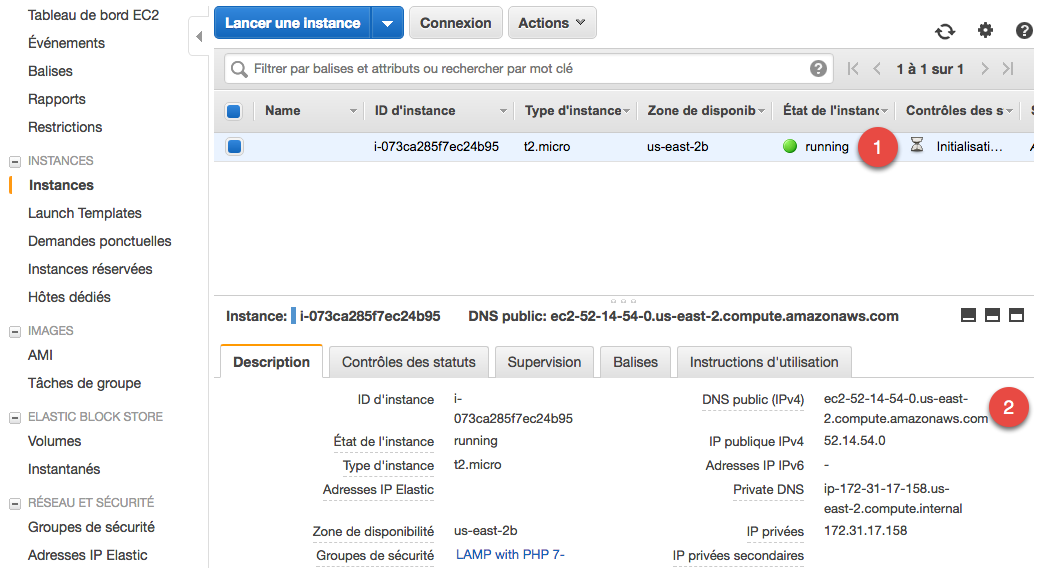Go to the first page of results
The width and height of the screenshot is (1045, 569).
pyautogui.click(x=852, y=69)
